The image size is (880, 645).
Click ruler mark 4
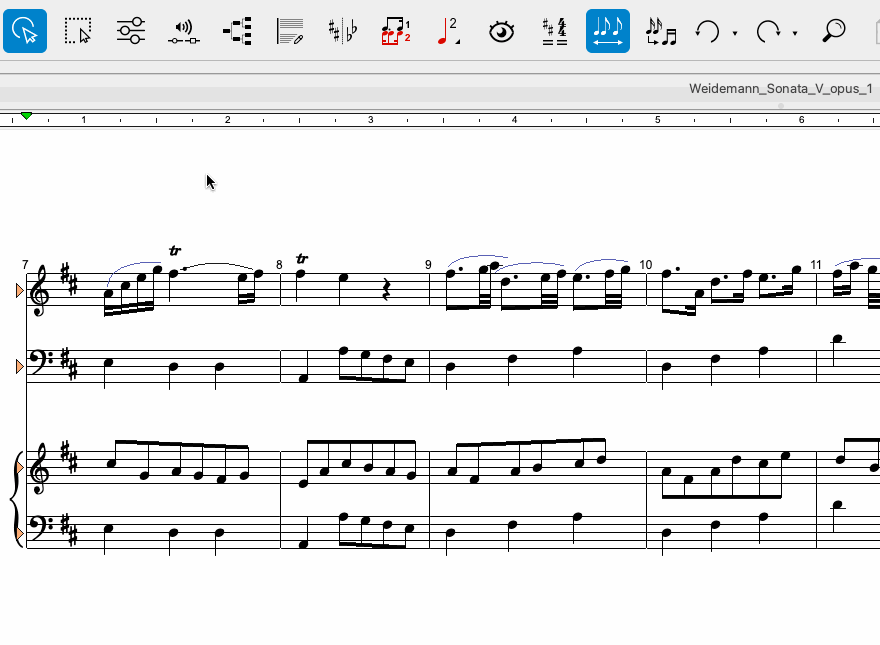(x=514, y=120)
